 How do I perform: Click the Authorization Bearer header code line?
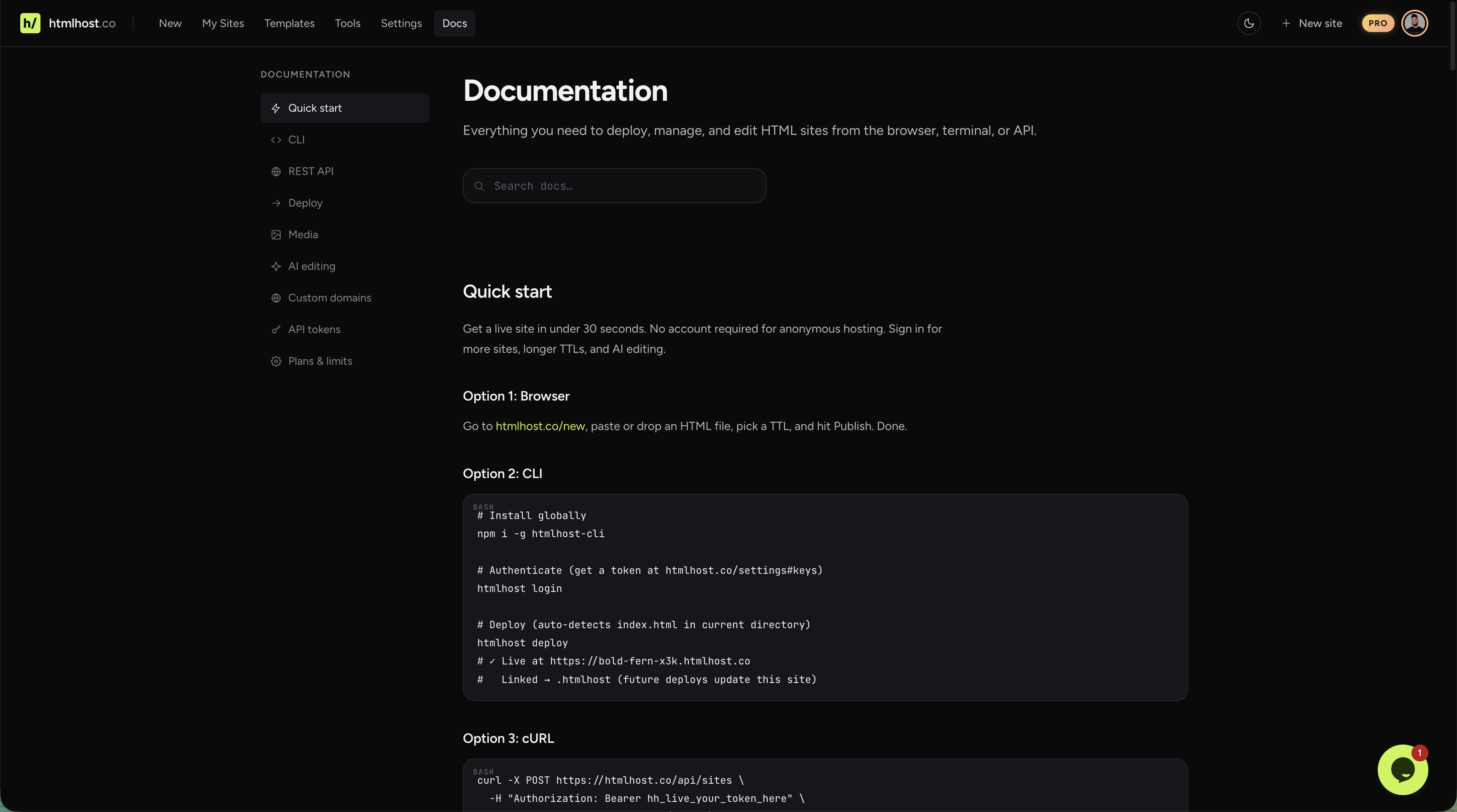[647, 799]
